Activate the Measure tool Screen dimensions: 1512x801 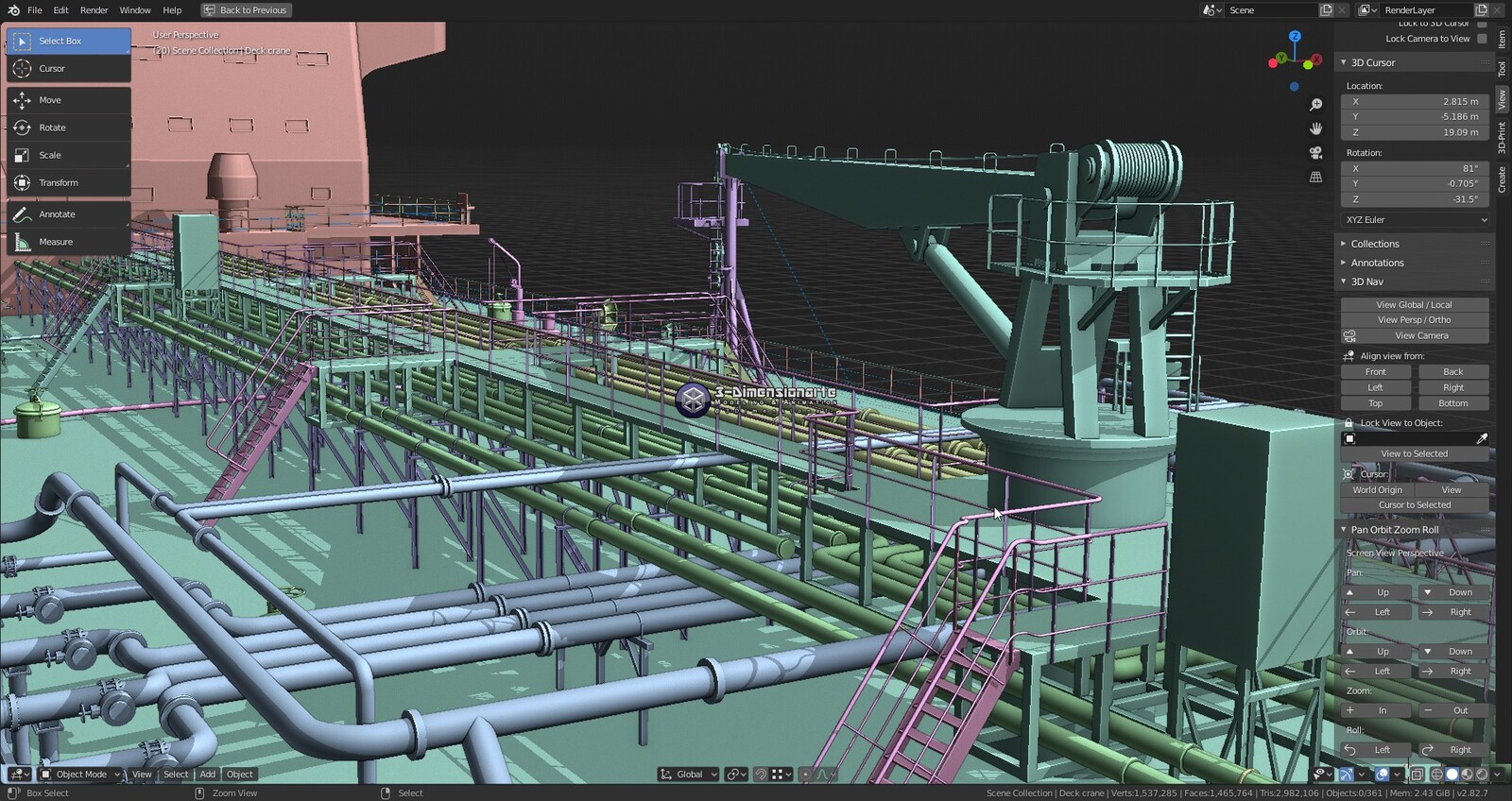pyautogui.click(x=69, y=241)
